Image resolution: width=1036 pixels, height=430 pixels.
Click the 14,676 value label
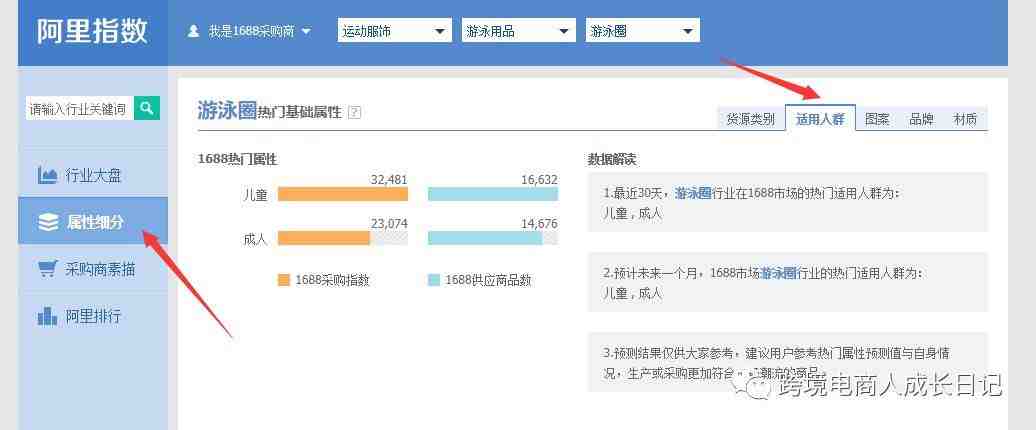pyautogui.click(x=539, y=224)
